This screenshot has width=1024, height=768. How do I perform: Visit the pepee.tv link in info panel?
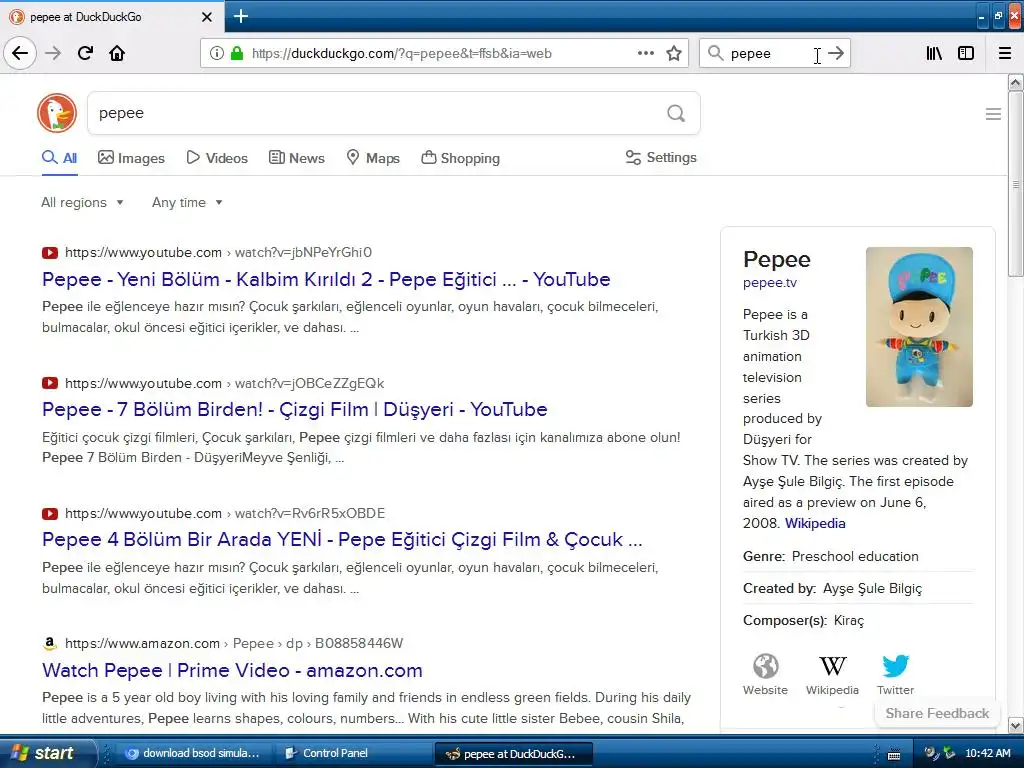coord(769,283)
